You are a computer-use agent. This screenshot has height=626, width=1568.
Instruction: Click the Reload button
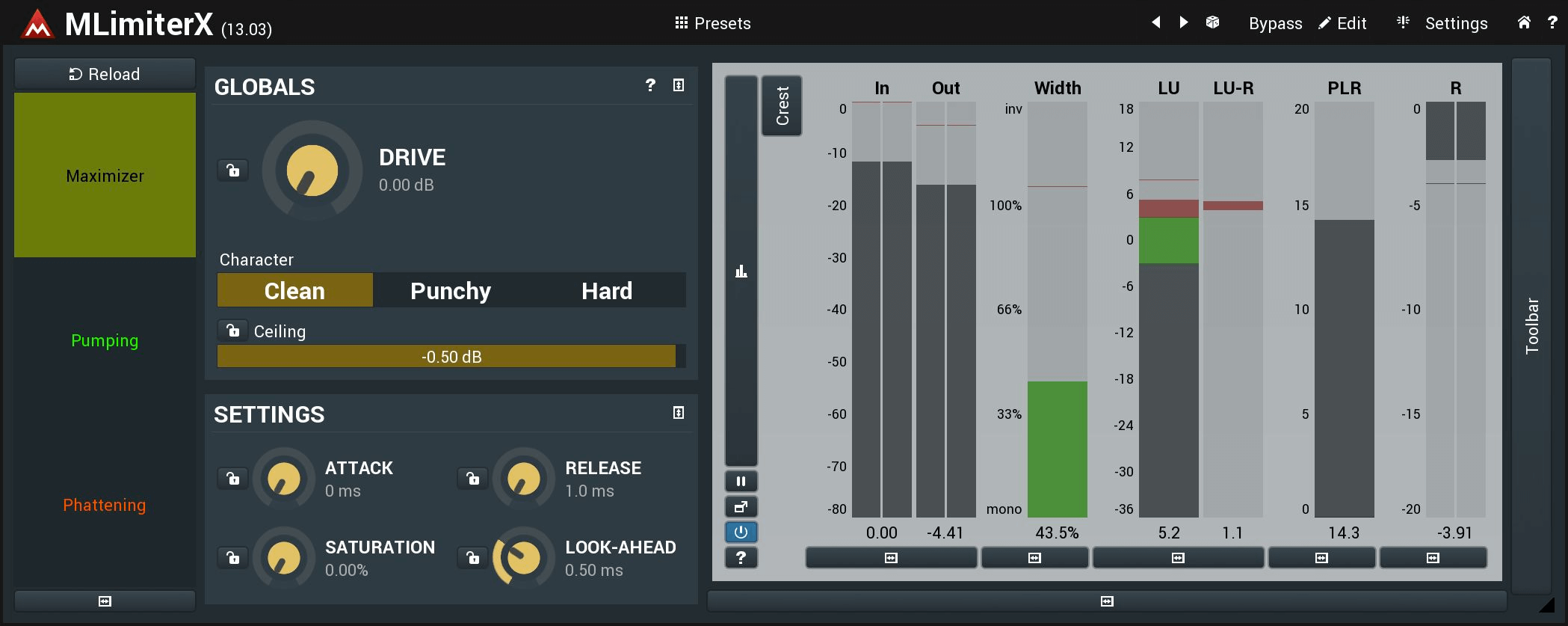coord(105,74)
